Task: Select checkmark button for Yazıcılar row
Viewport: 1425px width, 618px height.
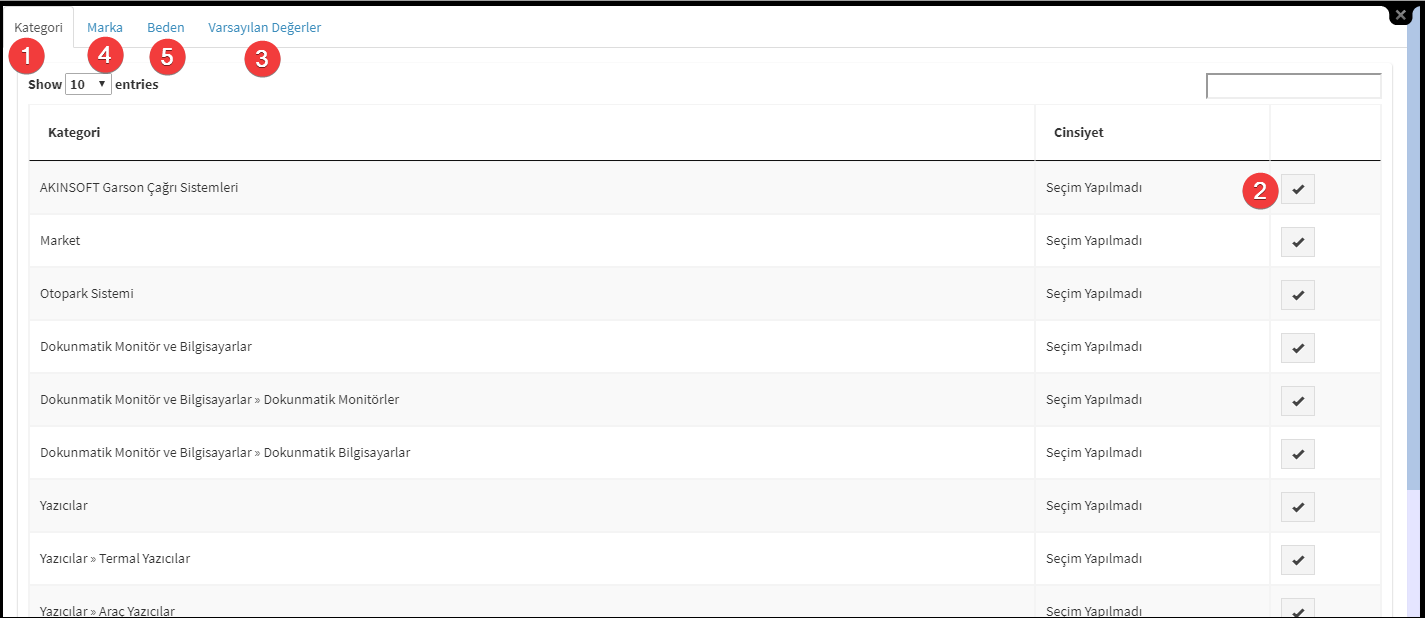Action: tap(1298, 507)
